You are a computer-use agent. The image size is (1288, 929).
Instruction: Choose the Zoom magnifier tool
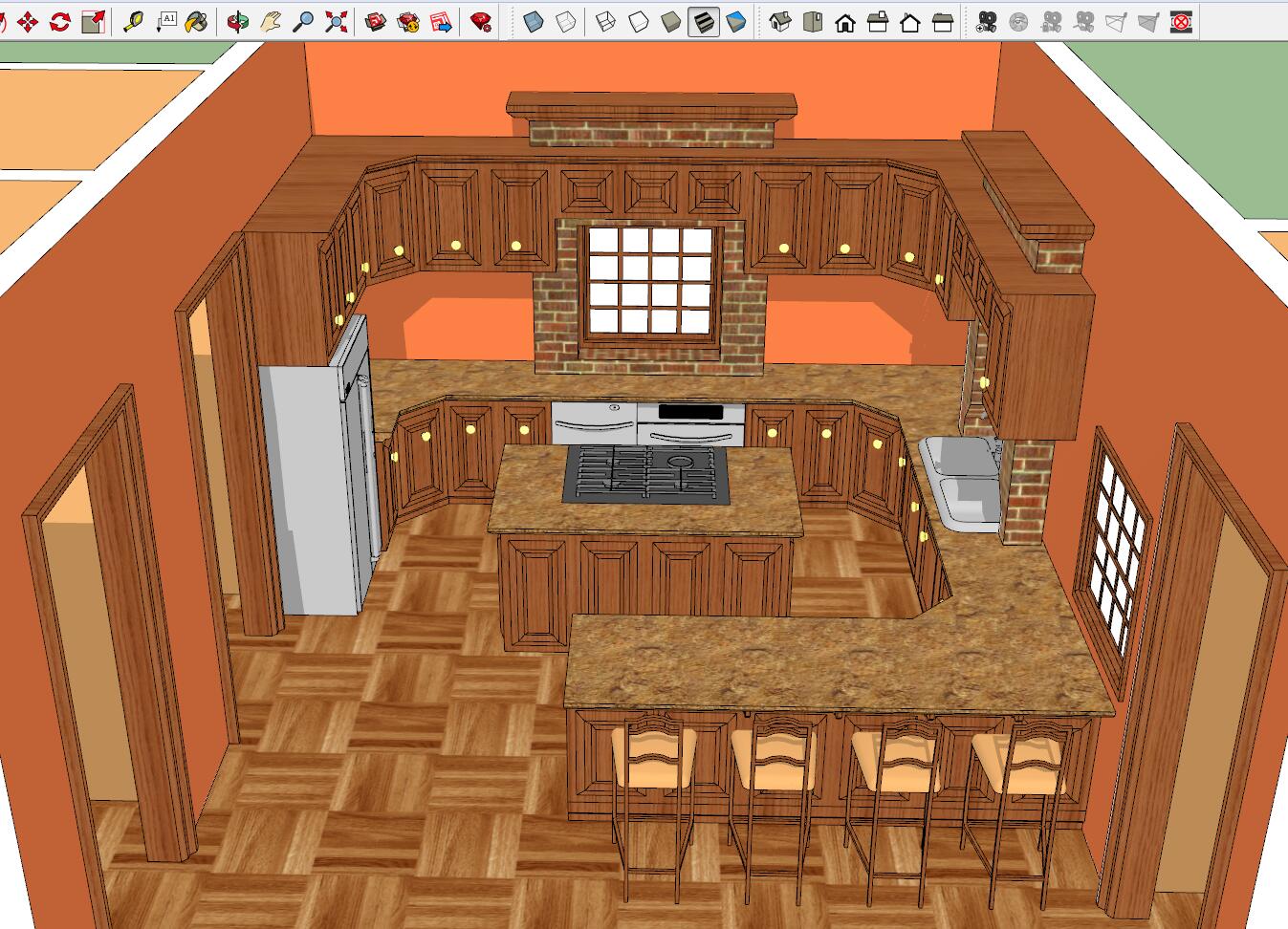pyautogui.click(x=303, y=21)
